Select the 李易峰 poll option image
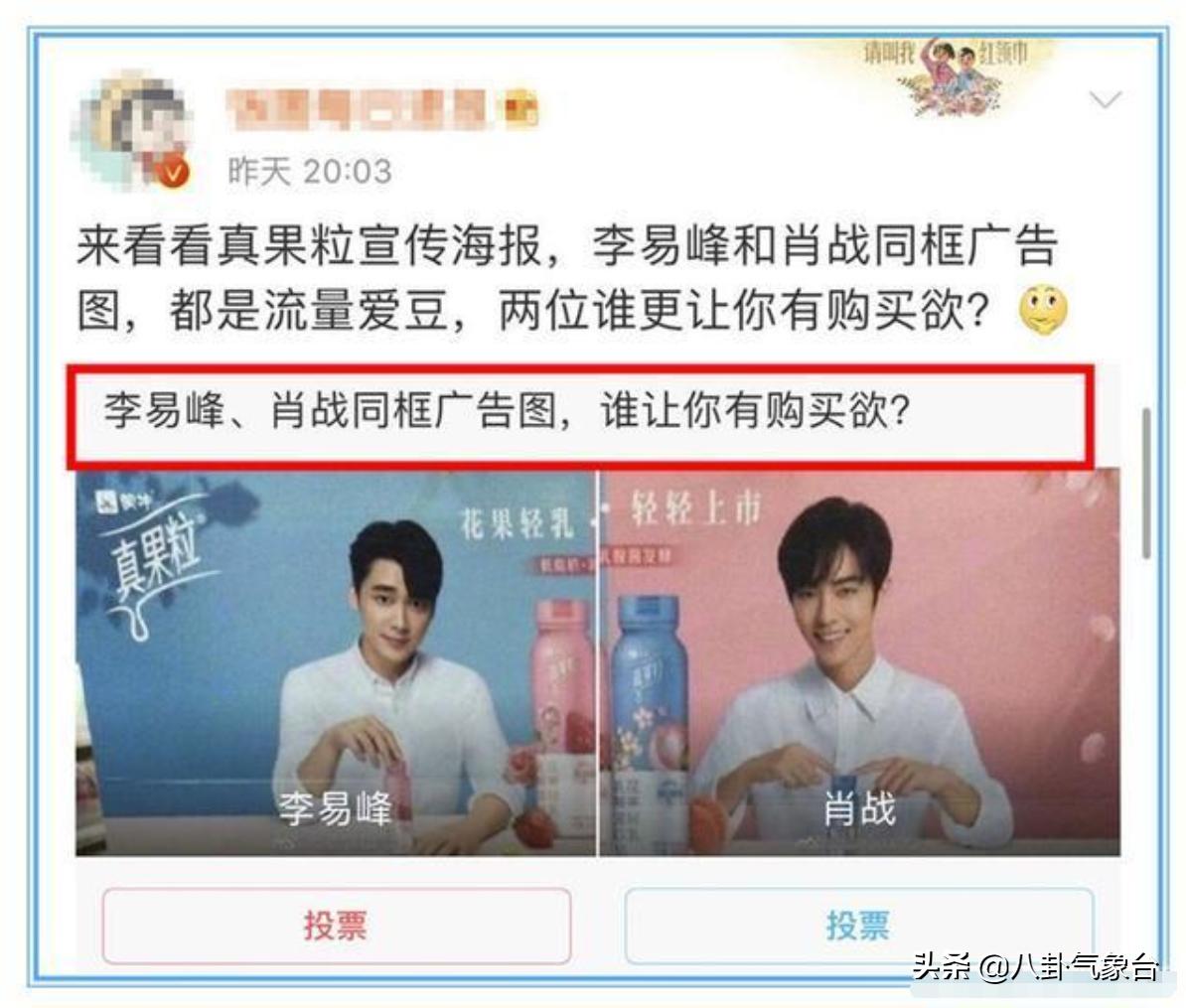Viewport: 1186px width, 1008px height. pos(336,663)
